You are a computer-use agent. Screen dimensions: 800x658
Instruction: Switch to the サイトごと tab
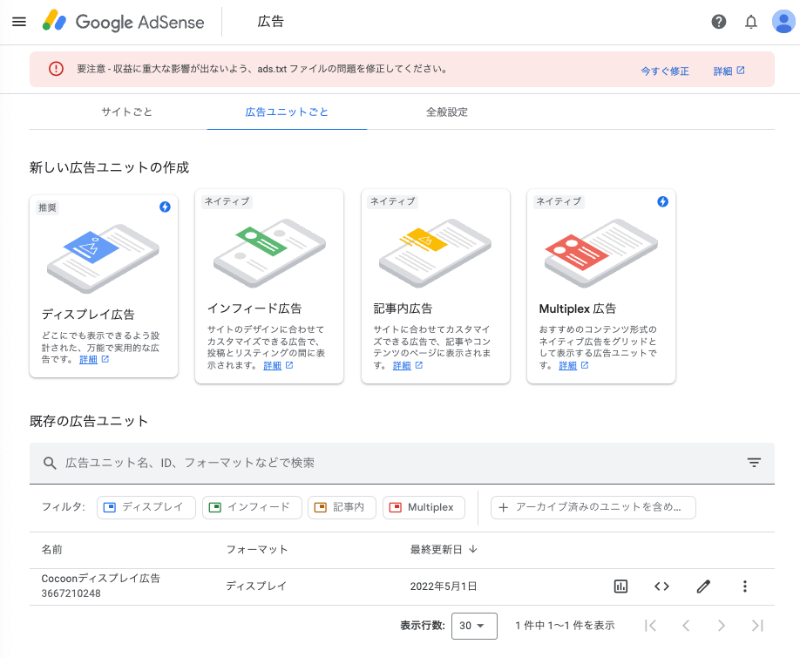(x=127, y=112)
